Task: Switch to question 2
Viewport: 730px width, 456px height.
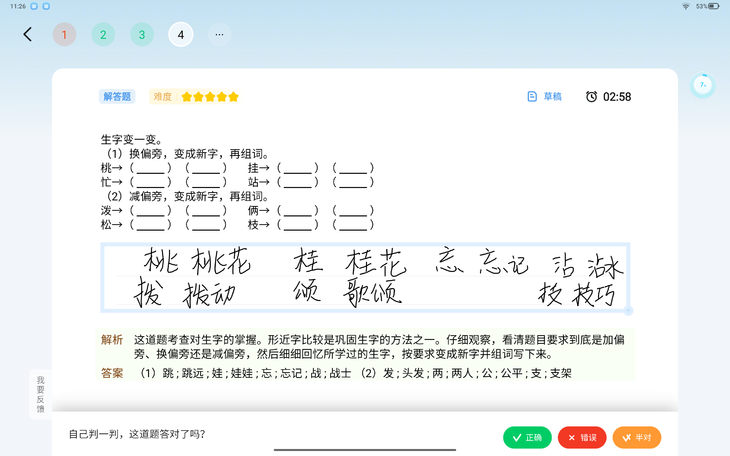Action: [x=102, y=34]
